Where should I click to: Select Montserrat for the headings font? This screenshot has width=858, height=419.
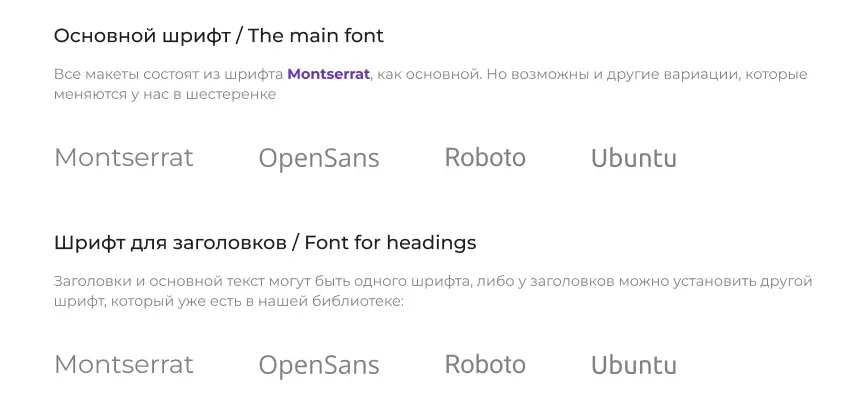(x=124, y=364)
